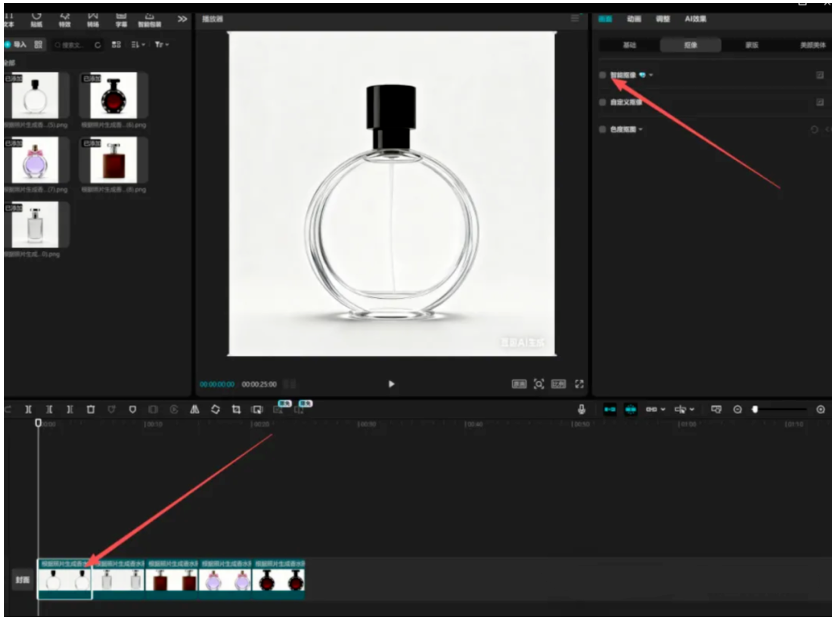
Task: Expand the >> more tools chevron
Action: pyautogui.click(x=182, y=19)
